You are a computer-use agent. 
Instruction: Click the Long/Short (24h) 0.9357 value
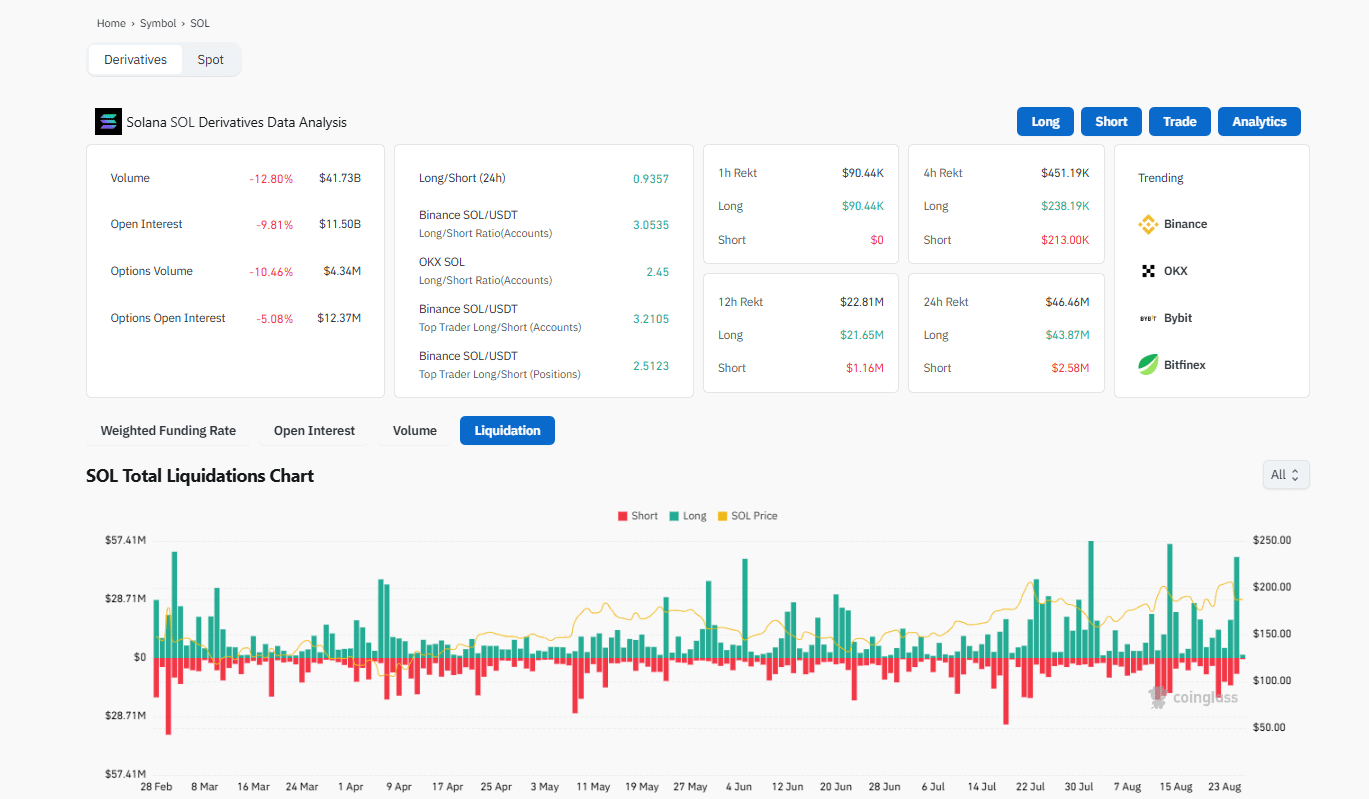[651, 179]
